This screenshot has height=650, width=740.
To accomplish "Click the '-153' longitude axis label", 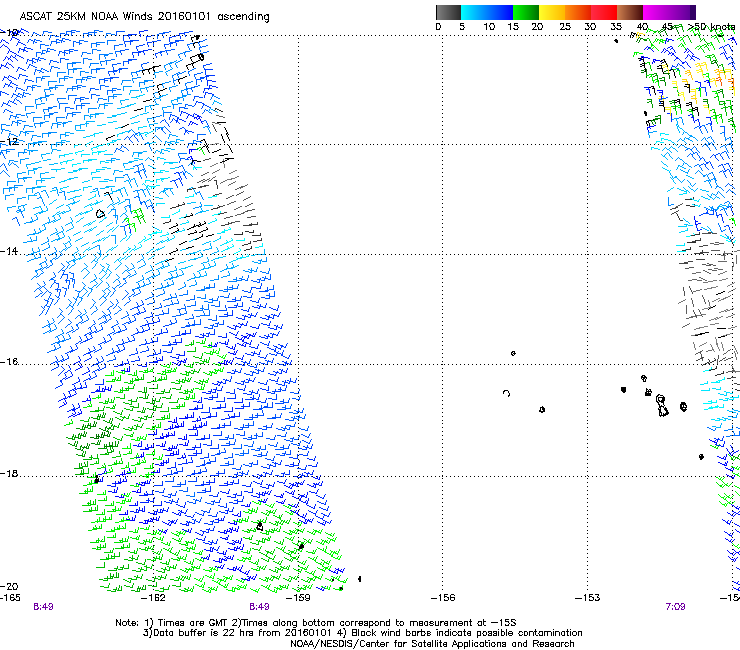I will 588,598.
